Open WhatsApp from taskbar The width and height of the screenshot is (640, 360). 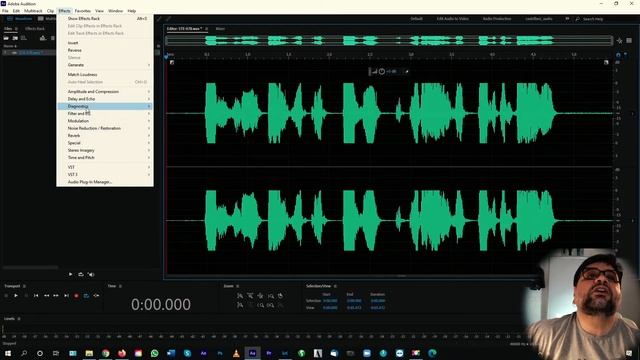[x=154, y=353]
